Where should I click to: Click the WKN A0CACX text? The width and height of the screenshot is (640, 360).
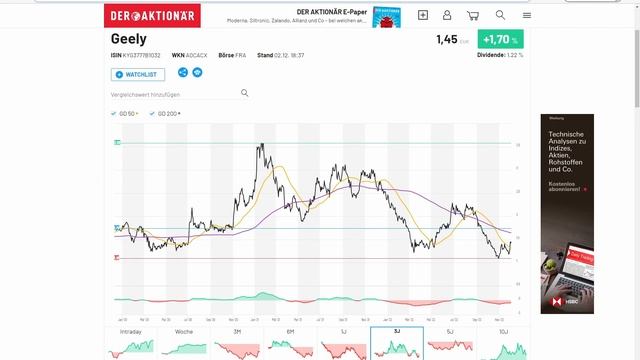click(189, 55)
